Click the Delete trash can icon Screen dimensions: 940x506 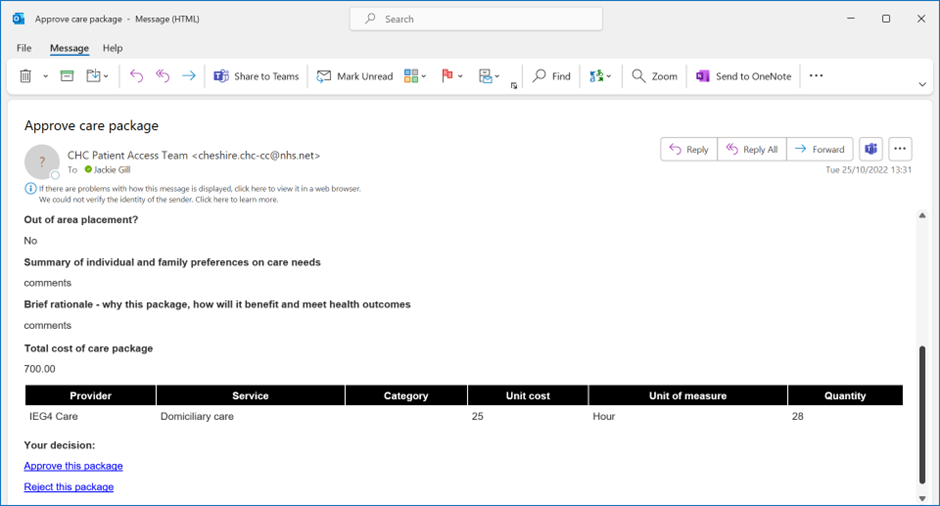point(26,76)
